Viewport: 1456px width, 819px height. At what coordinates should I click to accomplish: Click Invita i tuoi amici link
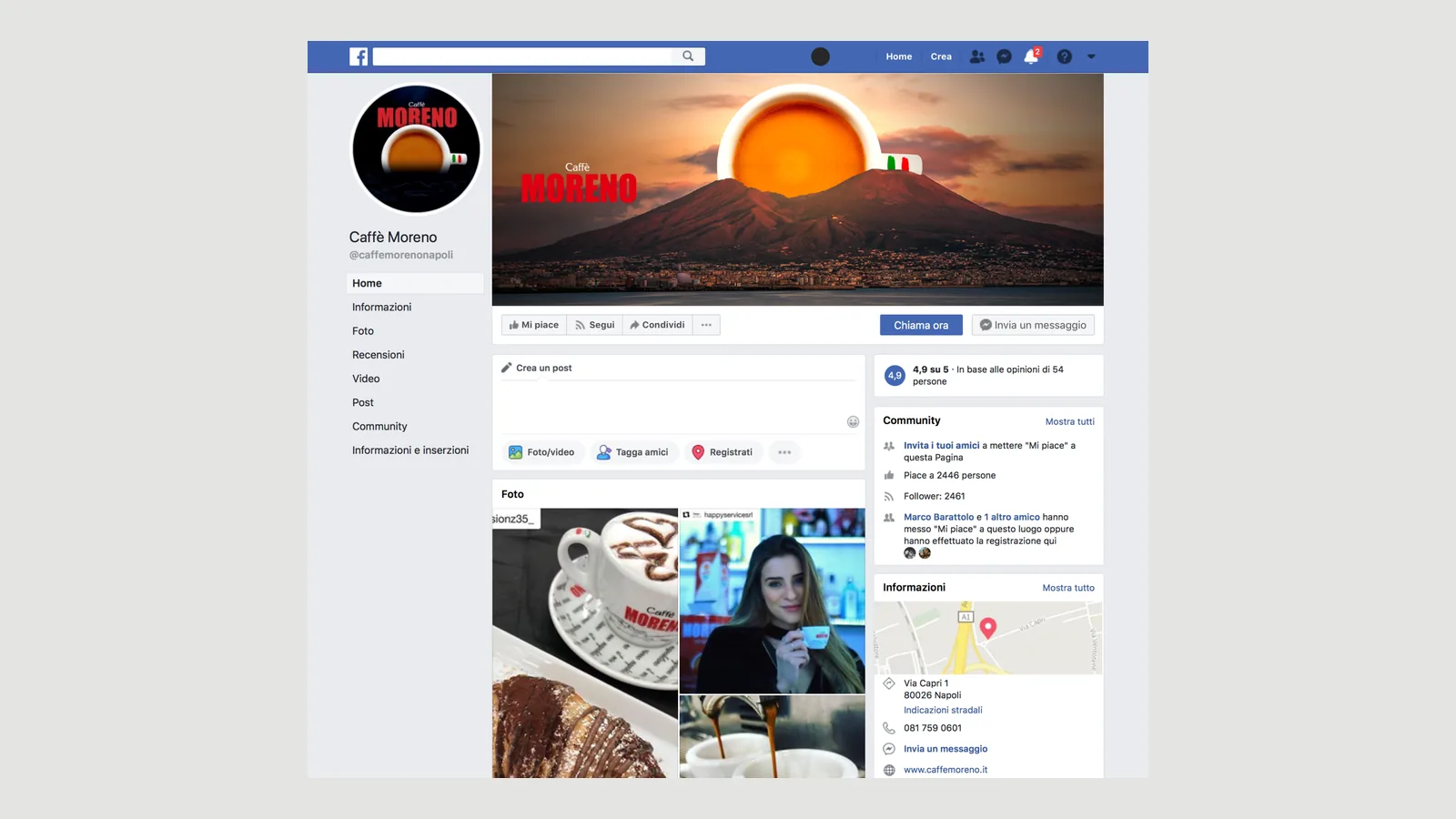[x=942, y=446]
